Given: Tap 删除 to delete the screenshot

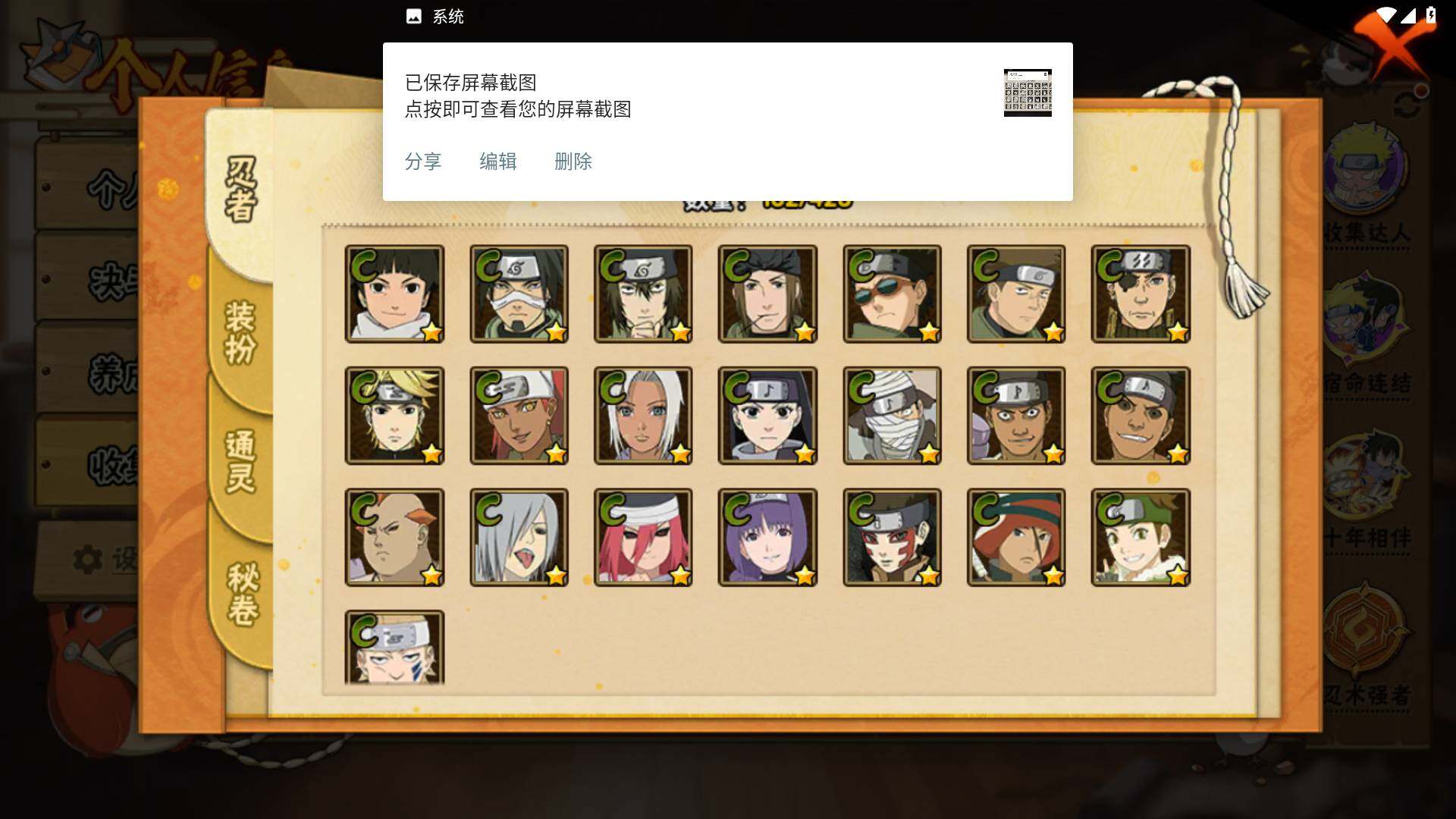Looking at the screenshot, I should [573, 162].
